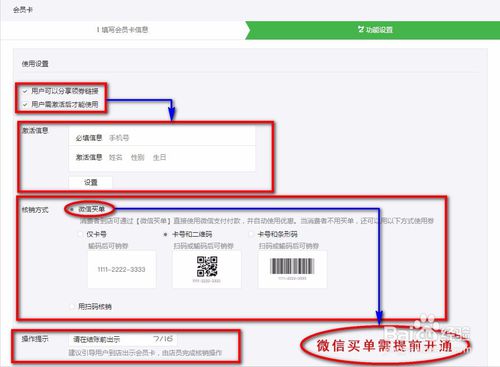Click 输码后可销券 caption under 仅卡号

pyautogui.click(x=108, y=246)
